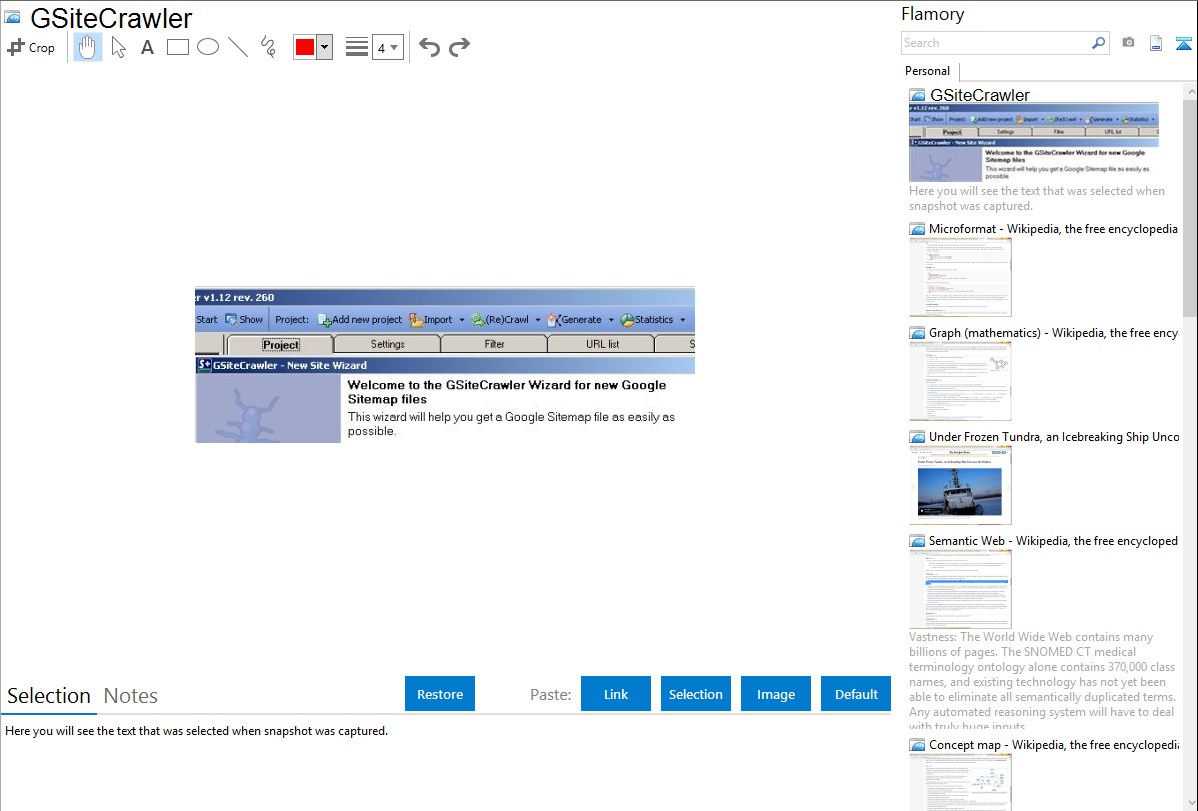The width and height of the screenshot is (1198, 811).
Task: Click the sidebar scroll up arrow
Action: (1190, 91)
